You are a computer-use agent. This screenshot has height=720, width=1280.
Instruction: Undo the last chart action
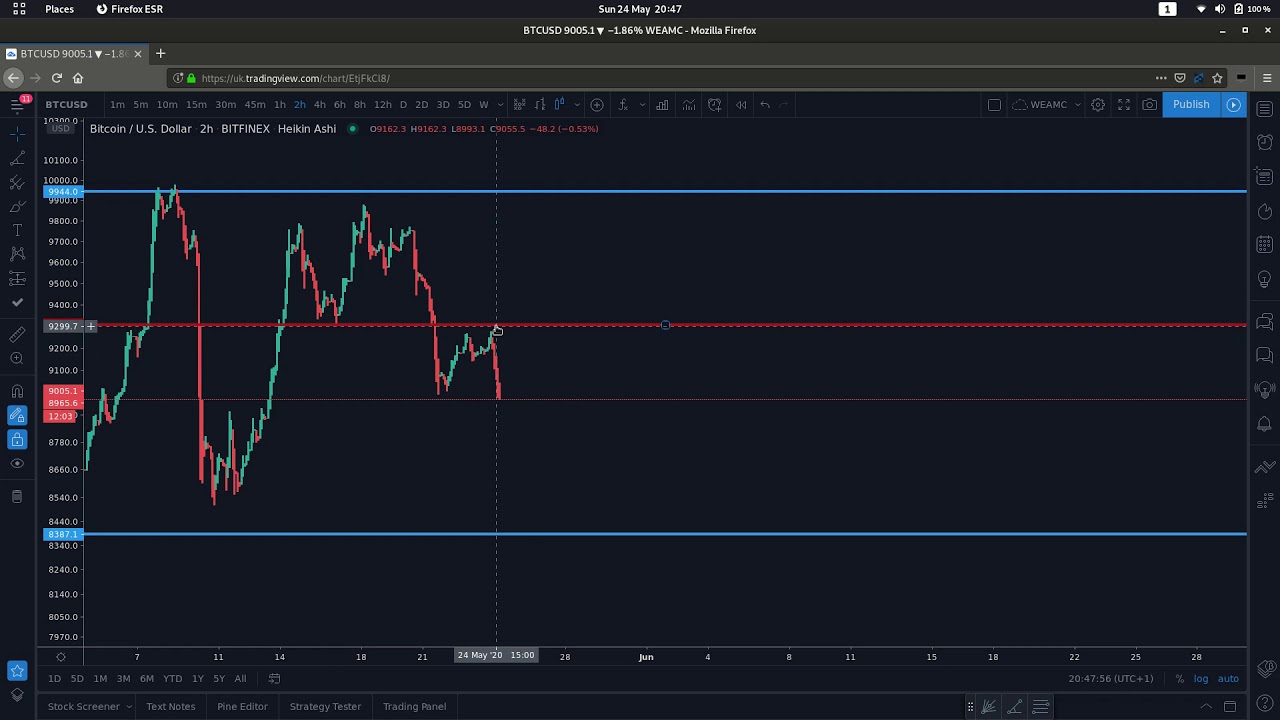point(765,104)
